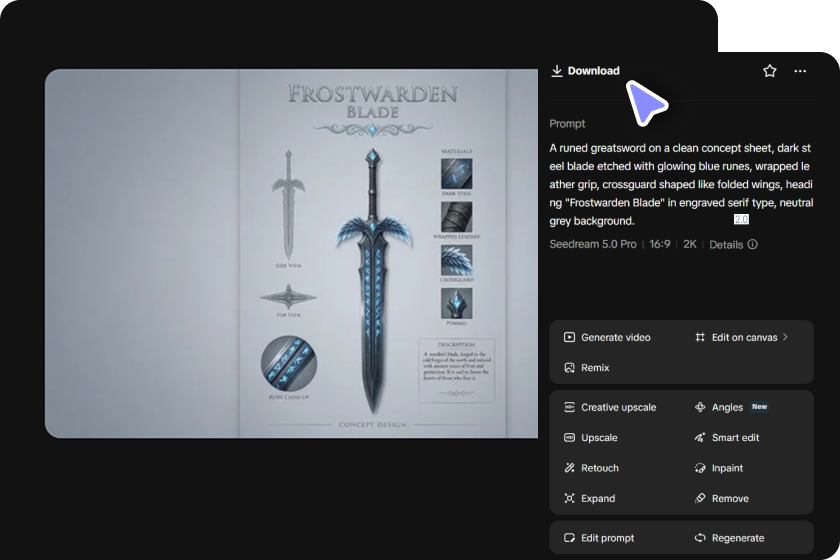
Task: Click the Edit on canvas label
Action: tap(744, 337)
